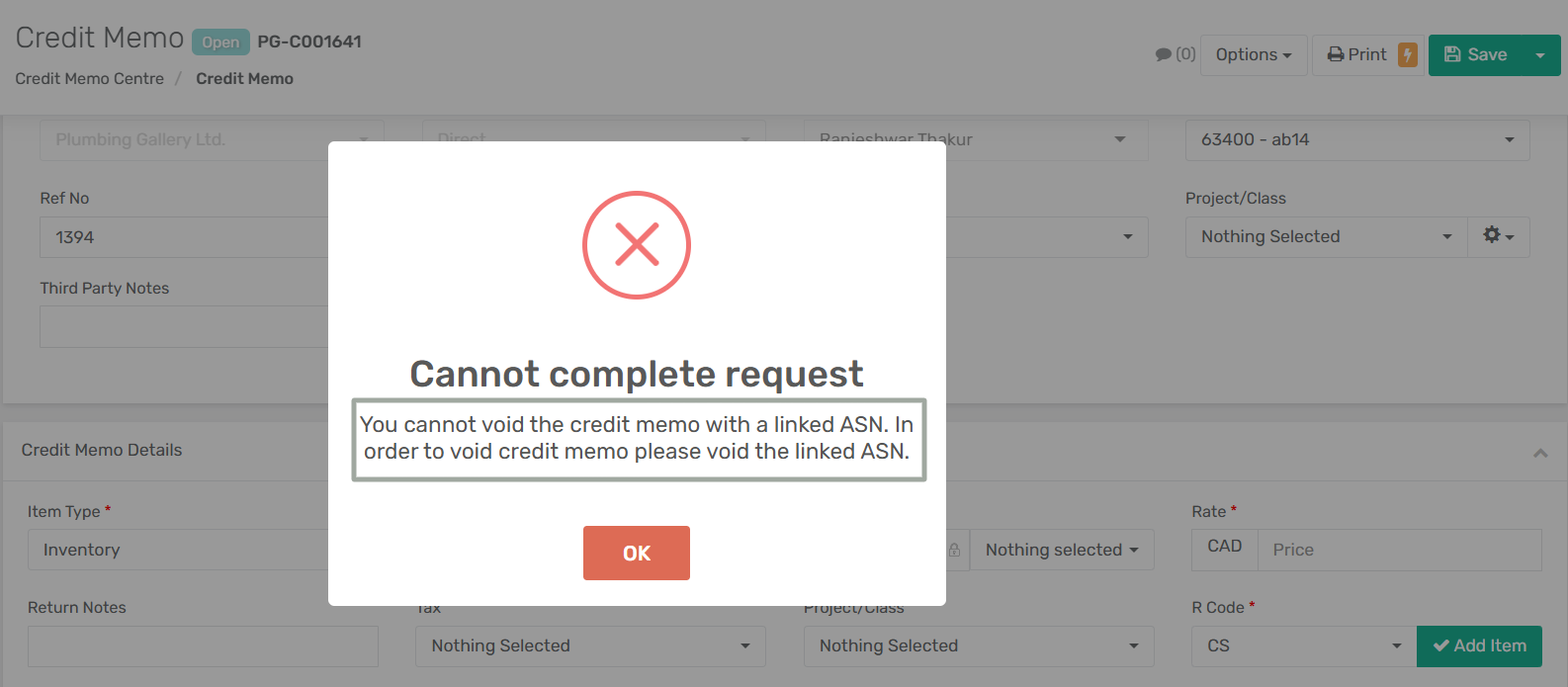Image resolution: width=1568 pixels, height=687 pixels.
Task: Click the orange lightning quick print icon
Action: pyautogui.click(x=1408, y=54)
